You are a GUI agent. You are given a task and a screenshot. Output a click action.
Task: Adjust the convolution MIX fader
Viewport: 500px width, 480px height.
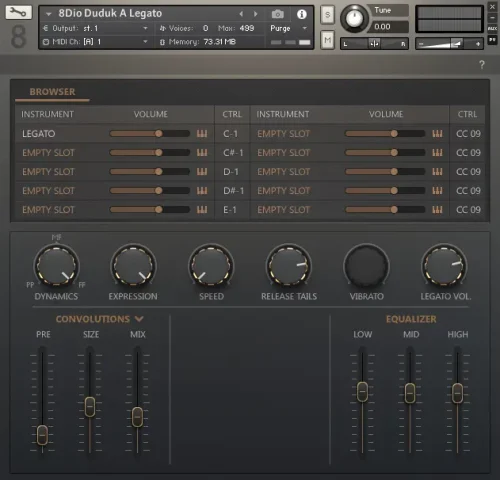pyautogui.click(x=137, y=417)
